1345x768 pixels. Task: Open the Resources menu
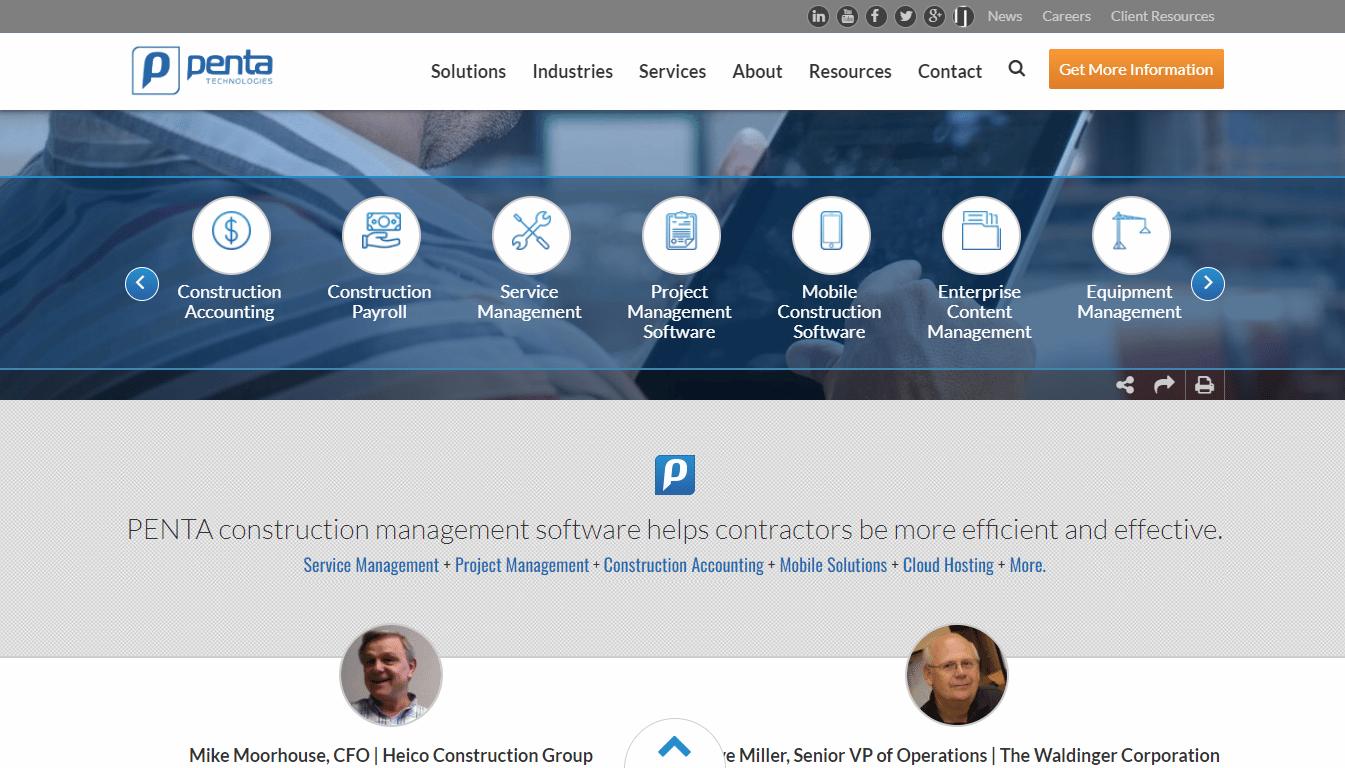coord(850,71)
